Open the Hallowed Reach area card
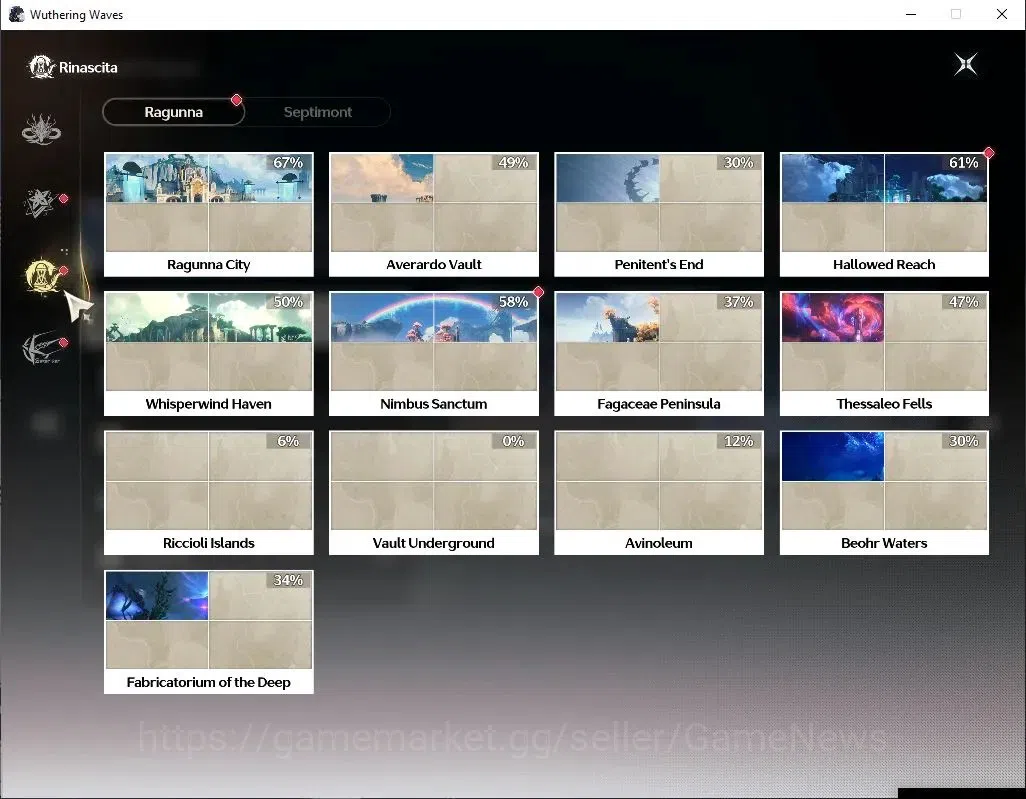 tap(884, 215)
